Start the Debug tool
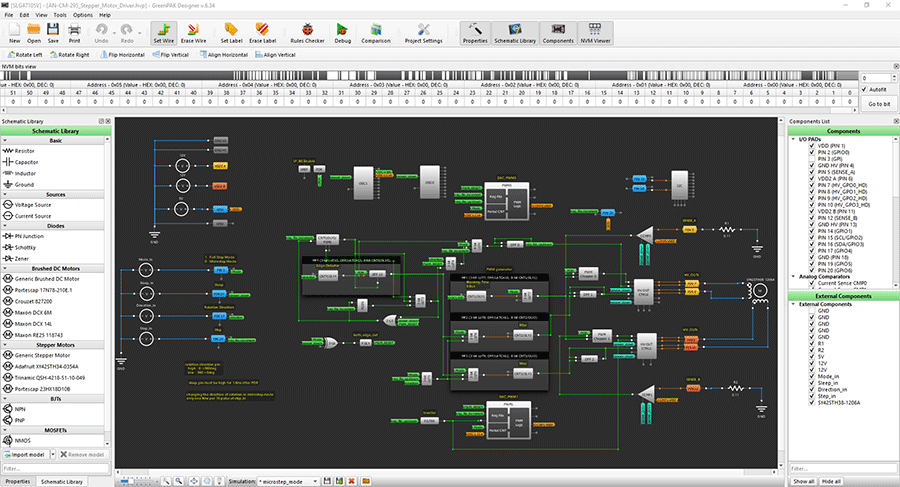The width and height of the screenshot is (900, 487). [342, 32]
